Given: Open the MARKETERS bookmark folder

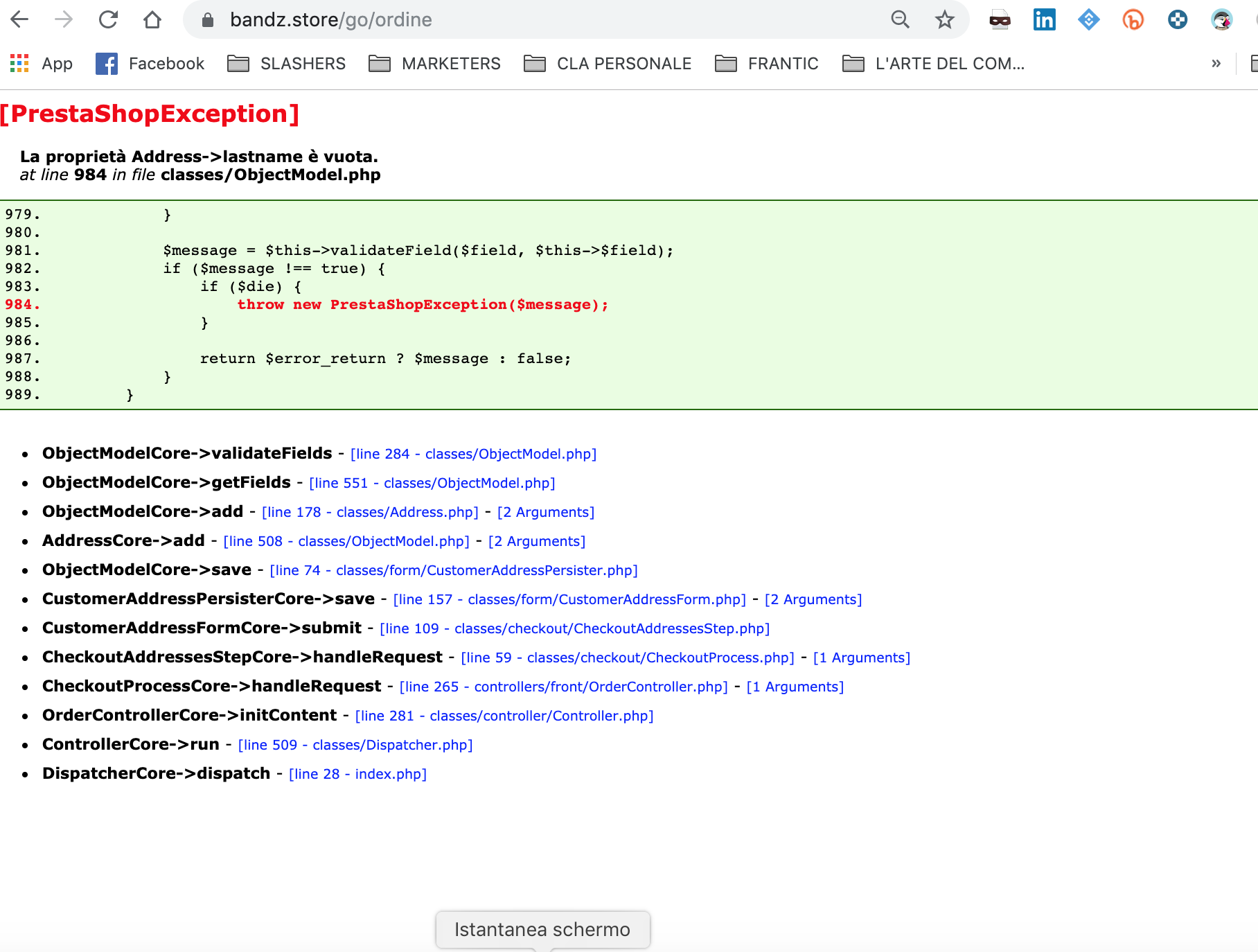Looking at the screenshot, I should (435, 64).
